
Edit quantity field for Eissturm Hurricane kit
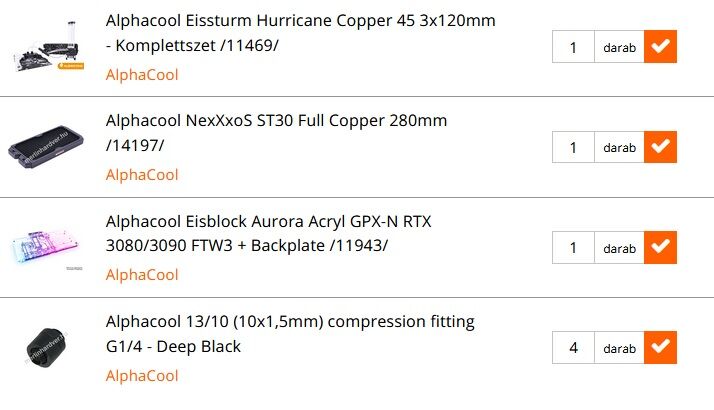tap(573, 47)
